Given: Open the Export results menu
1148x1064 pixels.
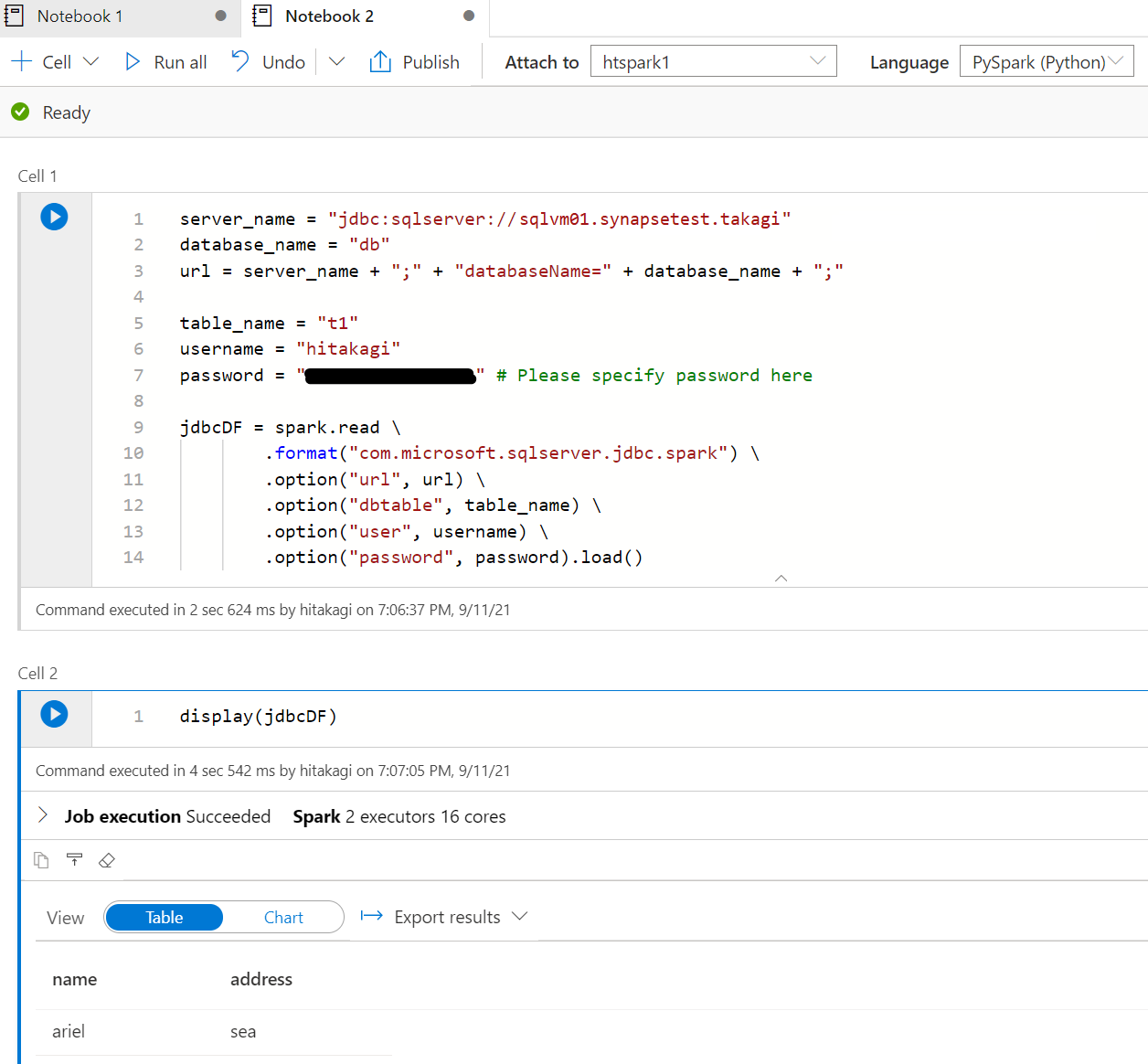Looking at the screenshot, I should click(444, 917).
